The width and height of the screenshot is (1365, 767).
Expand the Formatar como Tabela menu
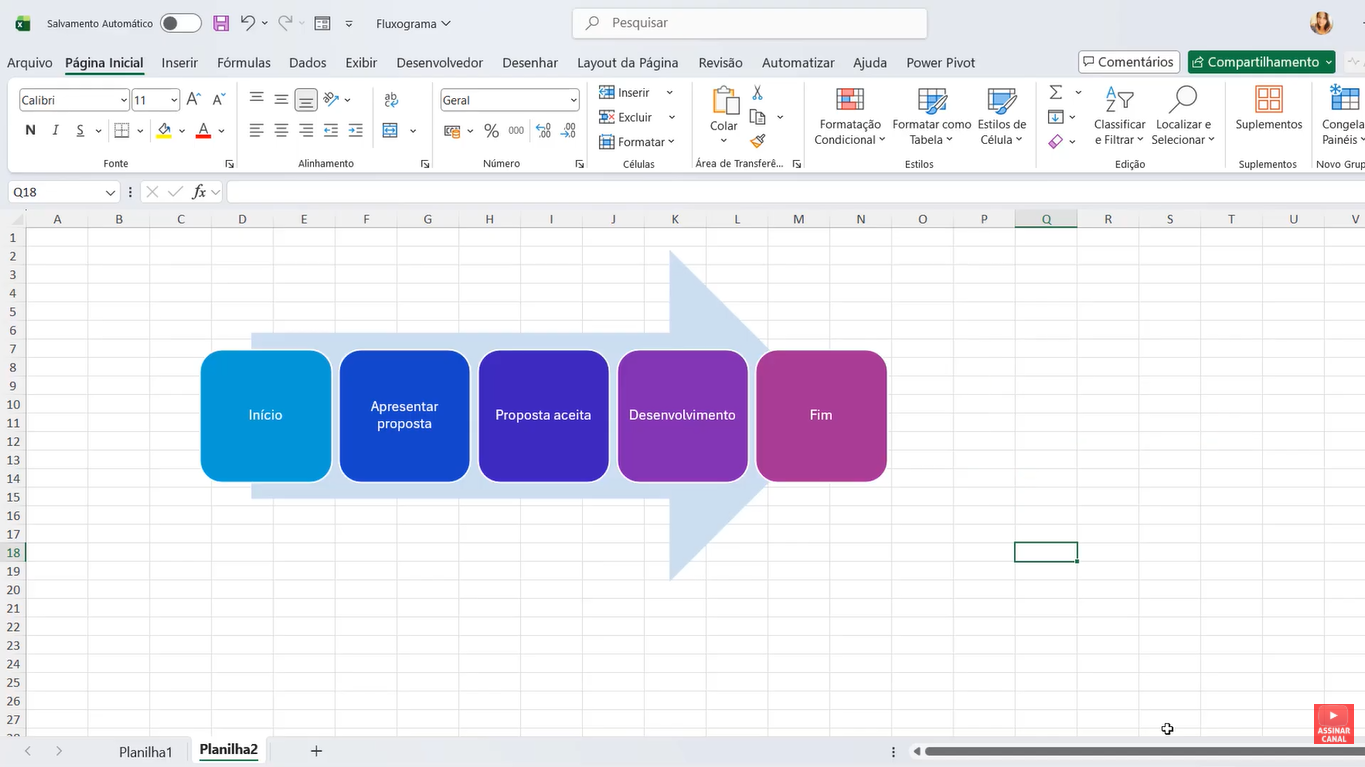coord(932,116)
